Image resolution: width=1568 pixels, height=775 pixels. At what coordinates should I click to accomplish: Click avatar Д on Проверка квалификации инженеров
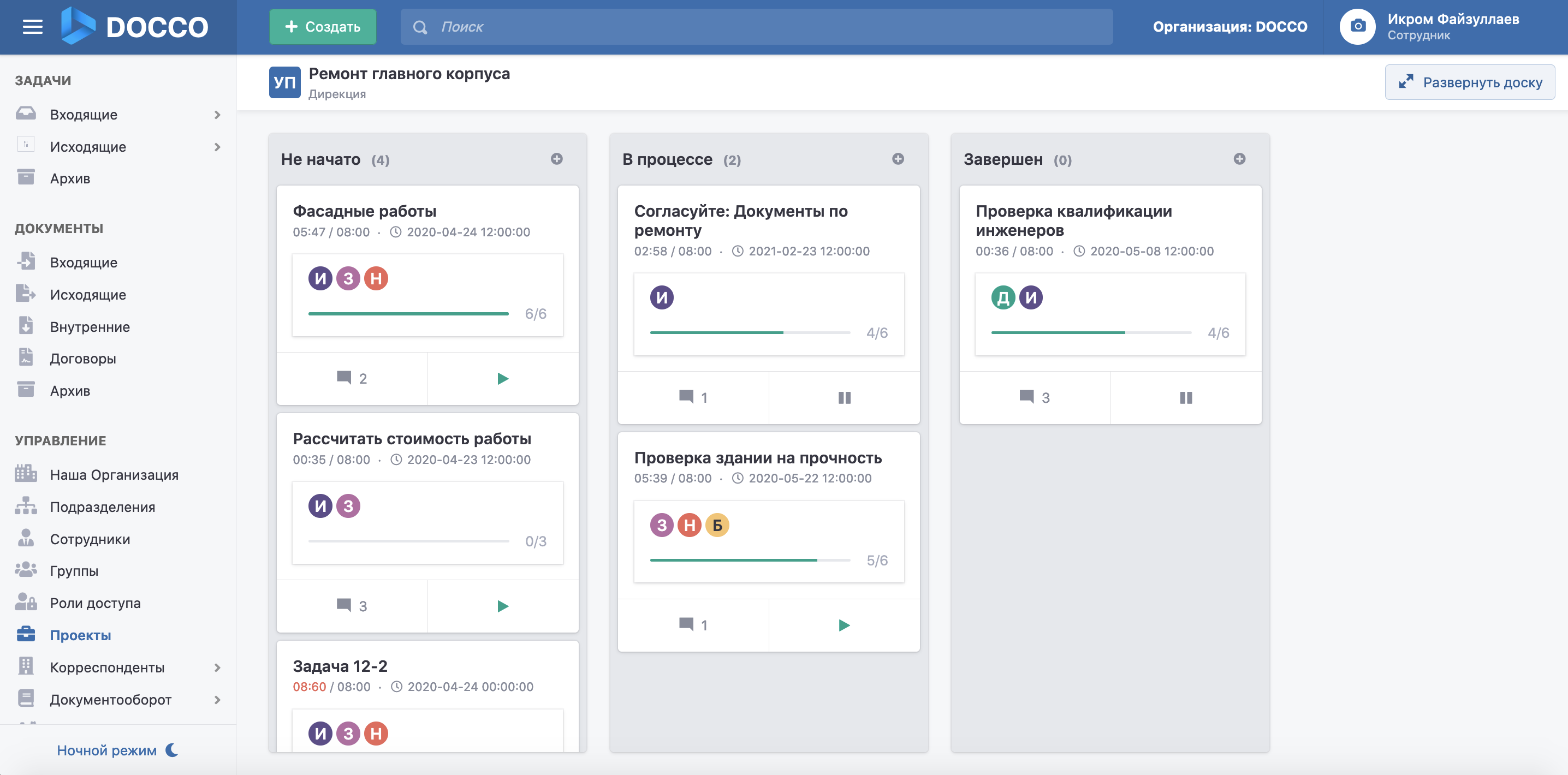coord(1003,297)
